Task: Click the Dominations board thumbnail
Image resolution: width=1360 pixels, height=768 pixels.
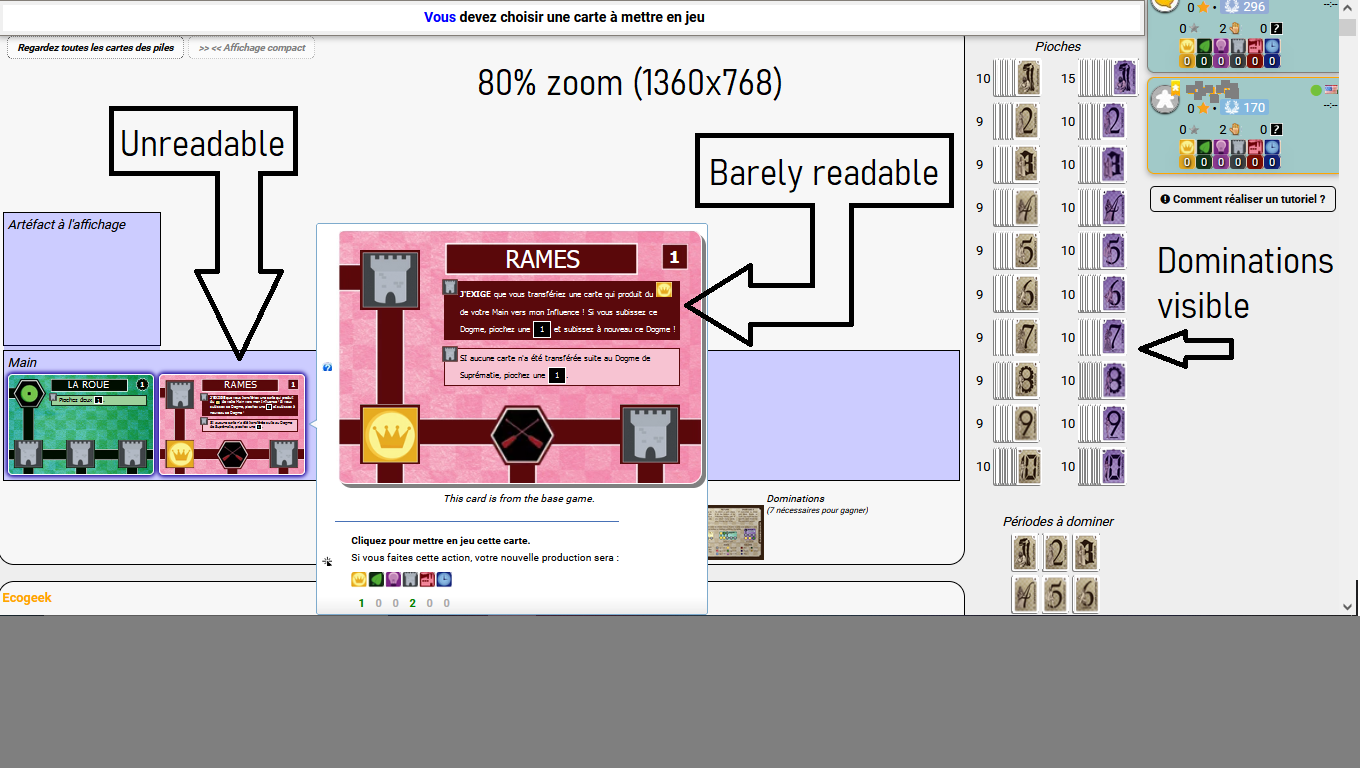Action: click(735, 532)
